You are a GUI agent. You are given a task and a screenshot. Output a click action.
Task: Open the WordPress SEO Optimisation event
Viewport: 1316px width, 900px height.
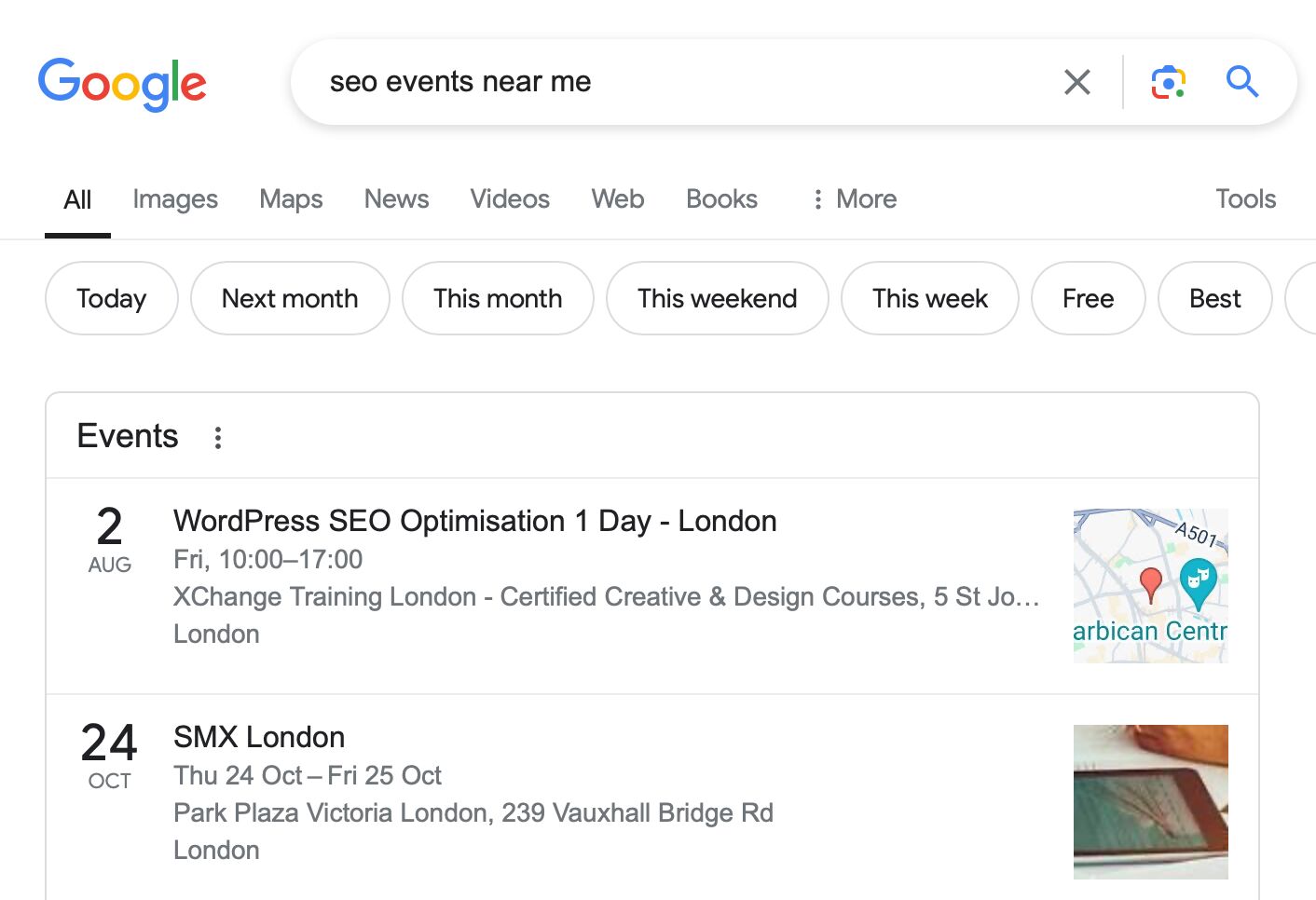point(474,521)
